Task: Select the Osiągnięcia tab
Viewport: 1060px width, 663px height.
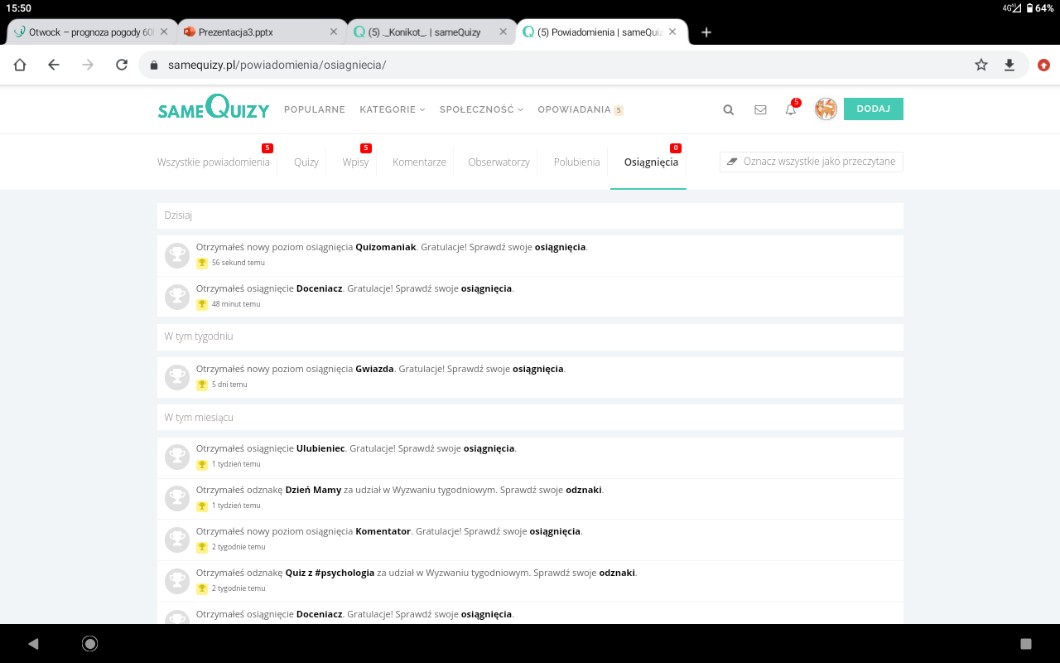Action: (x=651, y=162)
